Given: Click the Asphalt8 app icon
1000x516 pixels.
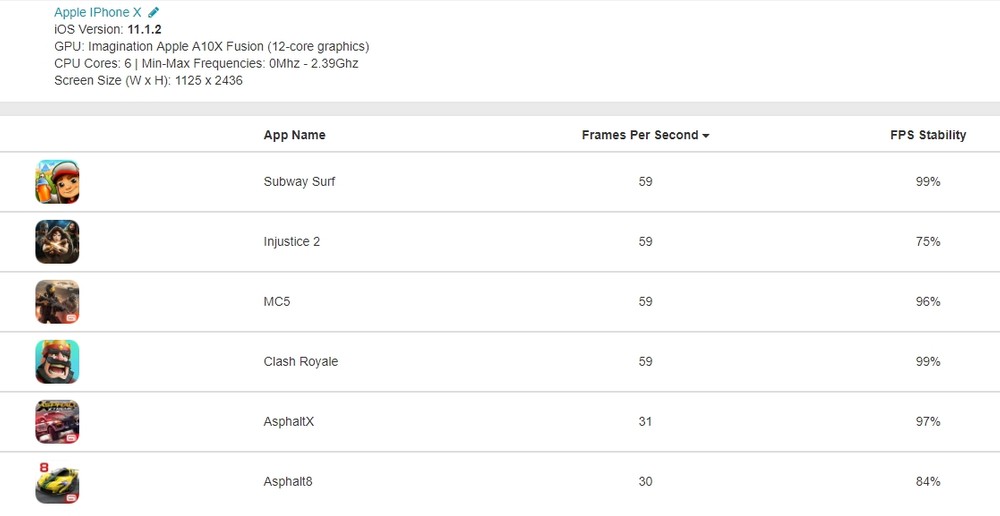Looking at the screenshot, I should tap(57, 482).
